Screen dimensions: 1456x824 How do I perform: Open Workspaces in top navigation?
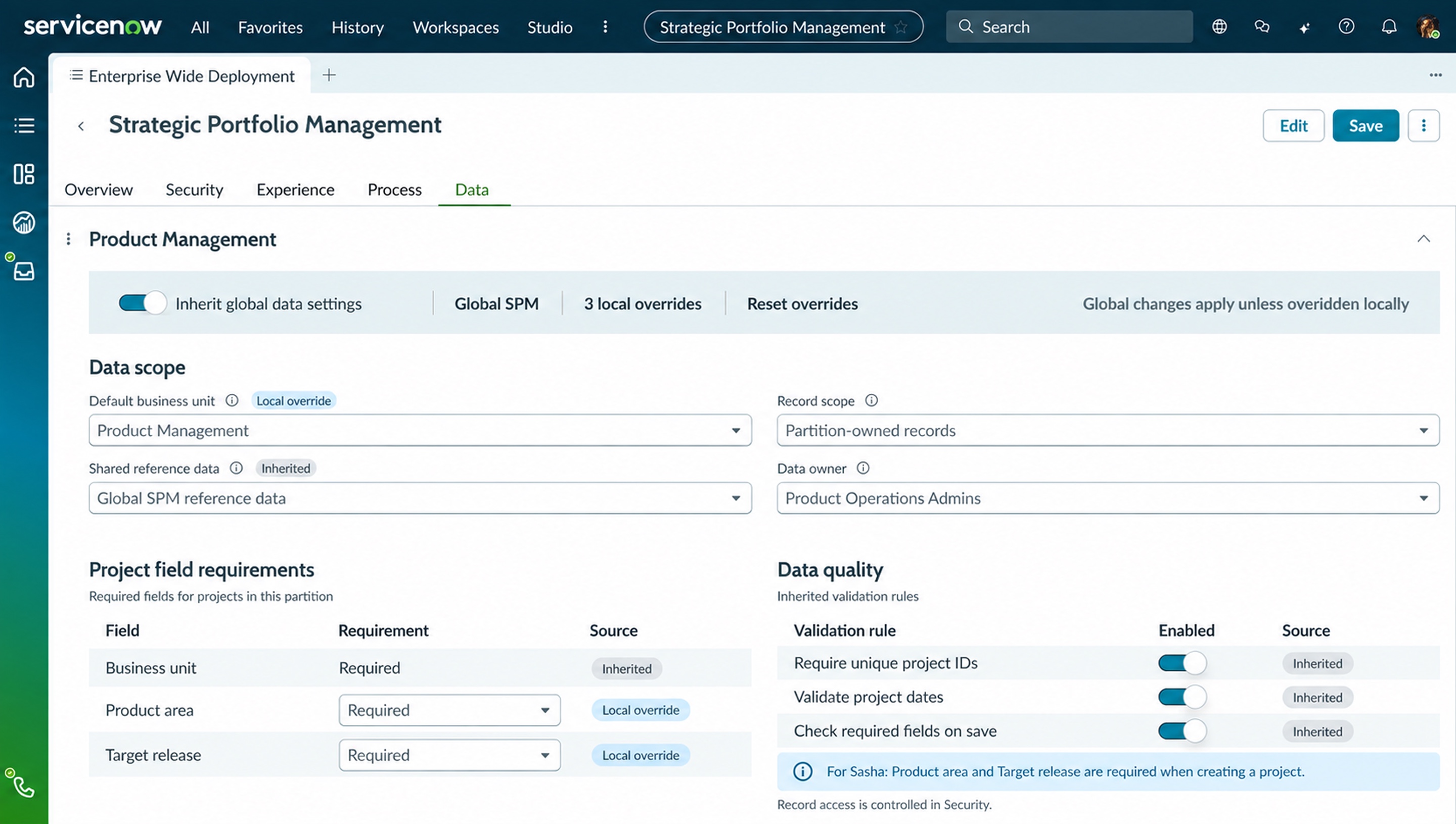456,27
